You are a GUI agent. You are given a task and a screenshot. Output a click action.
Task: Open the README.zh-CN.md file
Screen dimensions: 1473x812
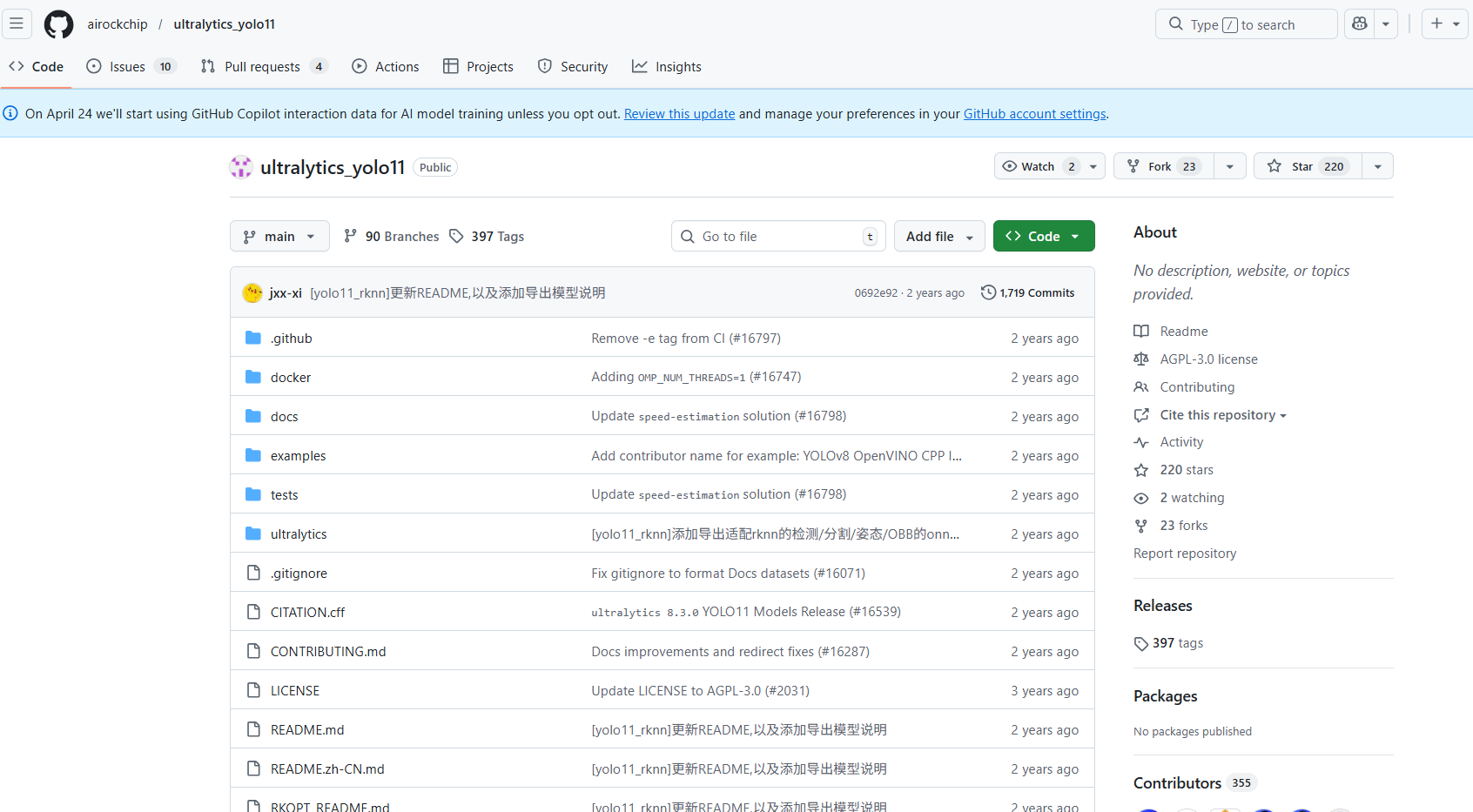[x=327, y=769]
